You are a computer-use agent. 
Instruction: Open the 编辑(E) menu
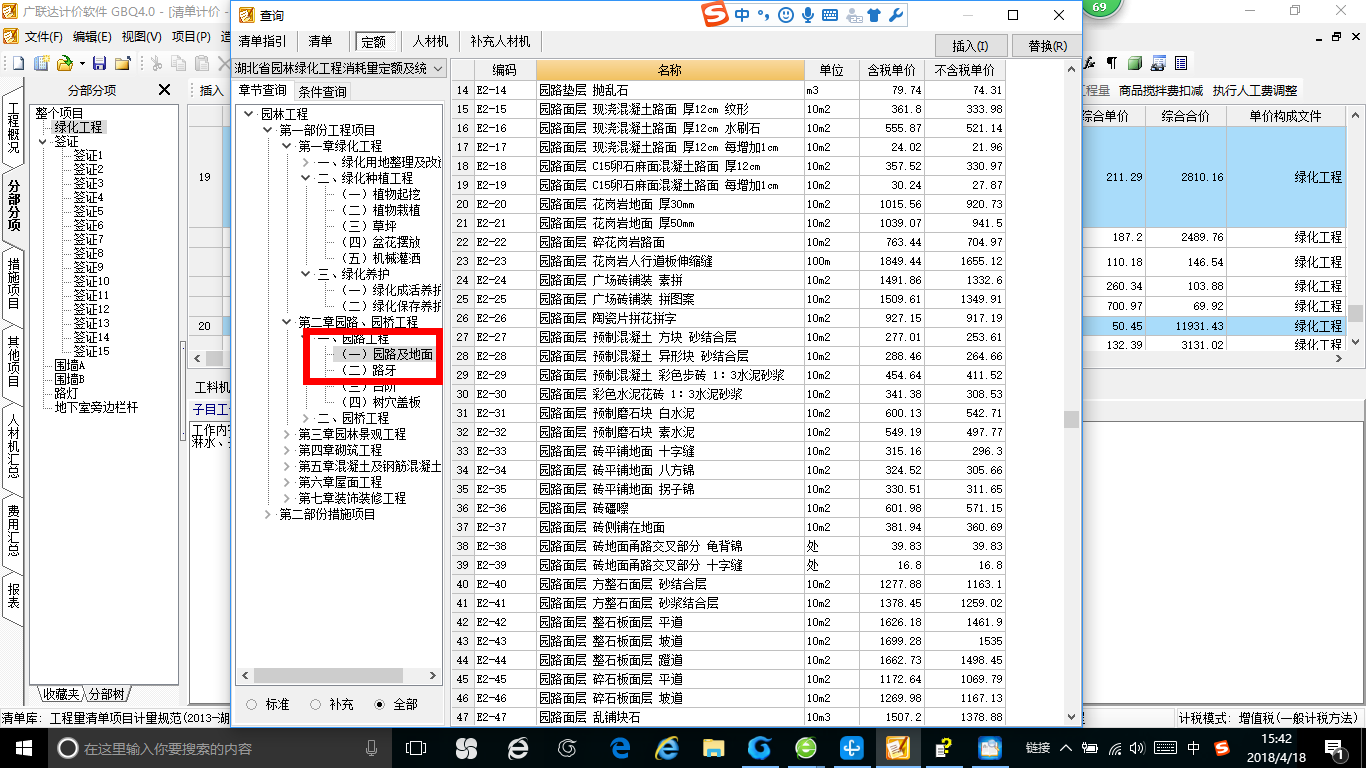[x=92, y=36]
